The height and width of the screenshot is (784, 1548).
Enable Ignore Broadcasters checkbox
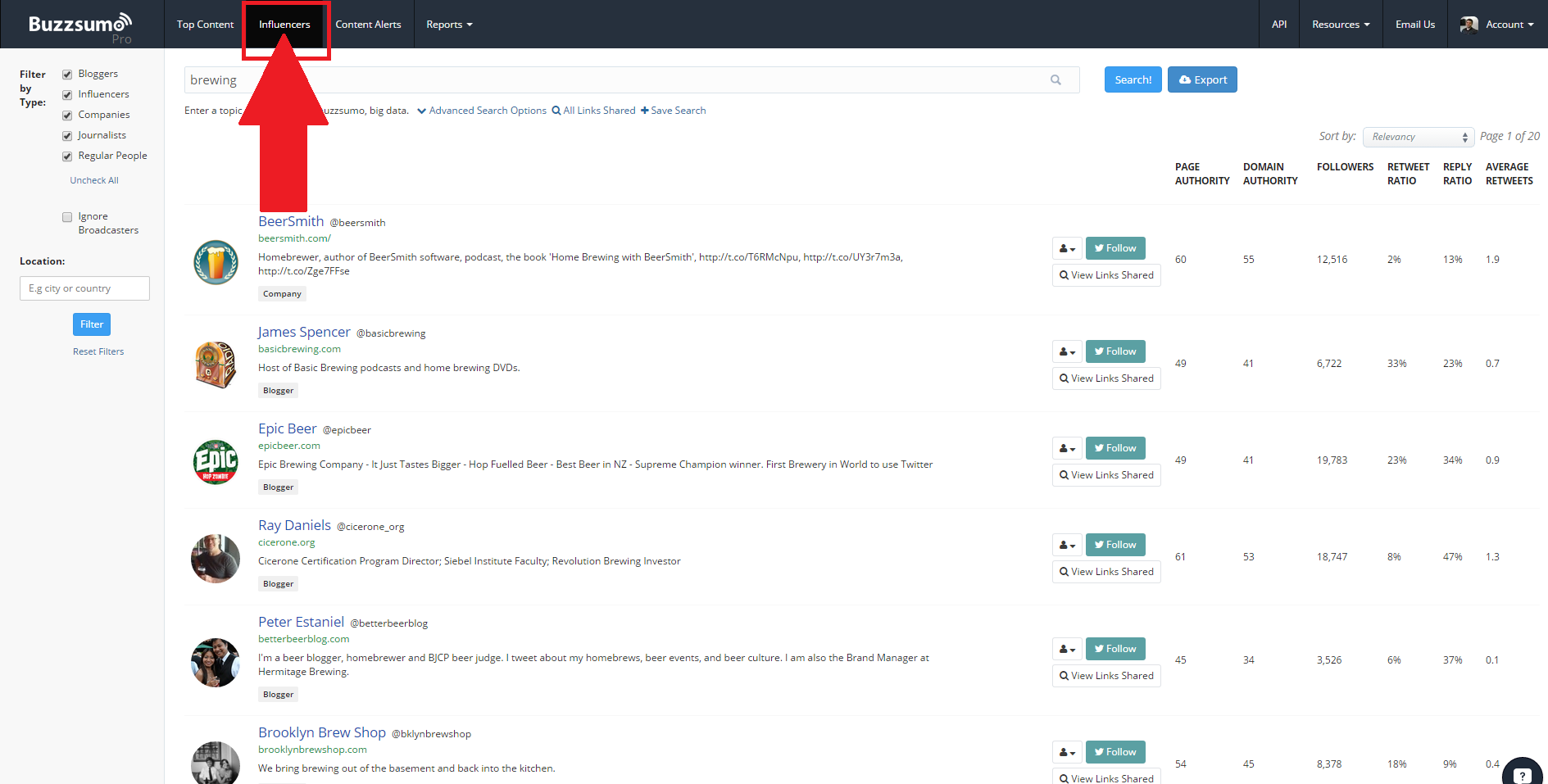coord(67,217)
